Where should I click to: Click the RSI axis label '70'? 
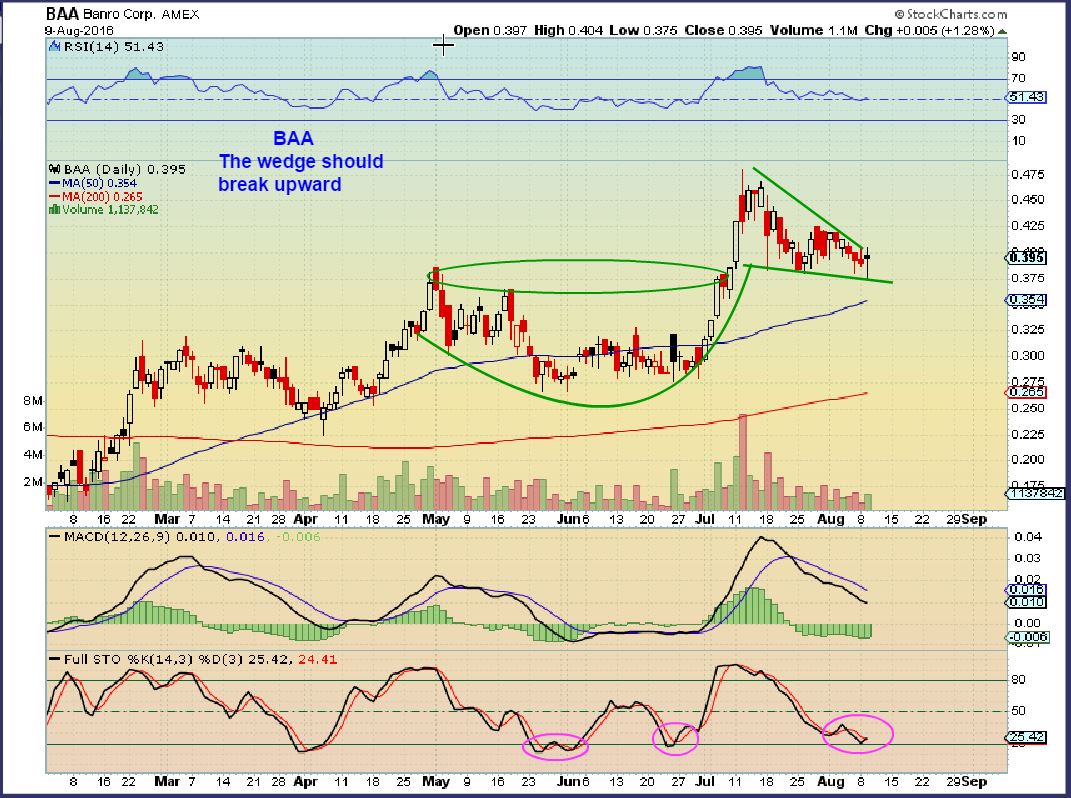(1018, 78)
